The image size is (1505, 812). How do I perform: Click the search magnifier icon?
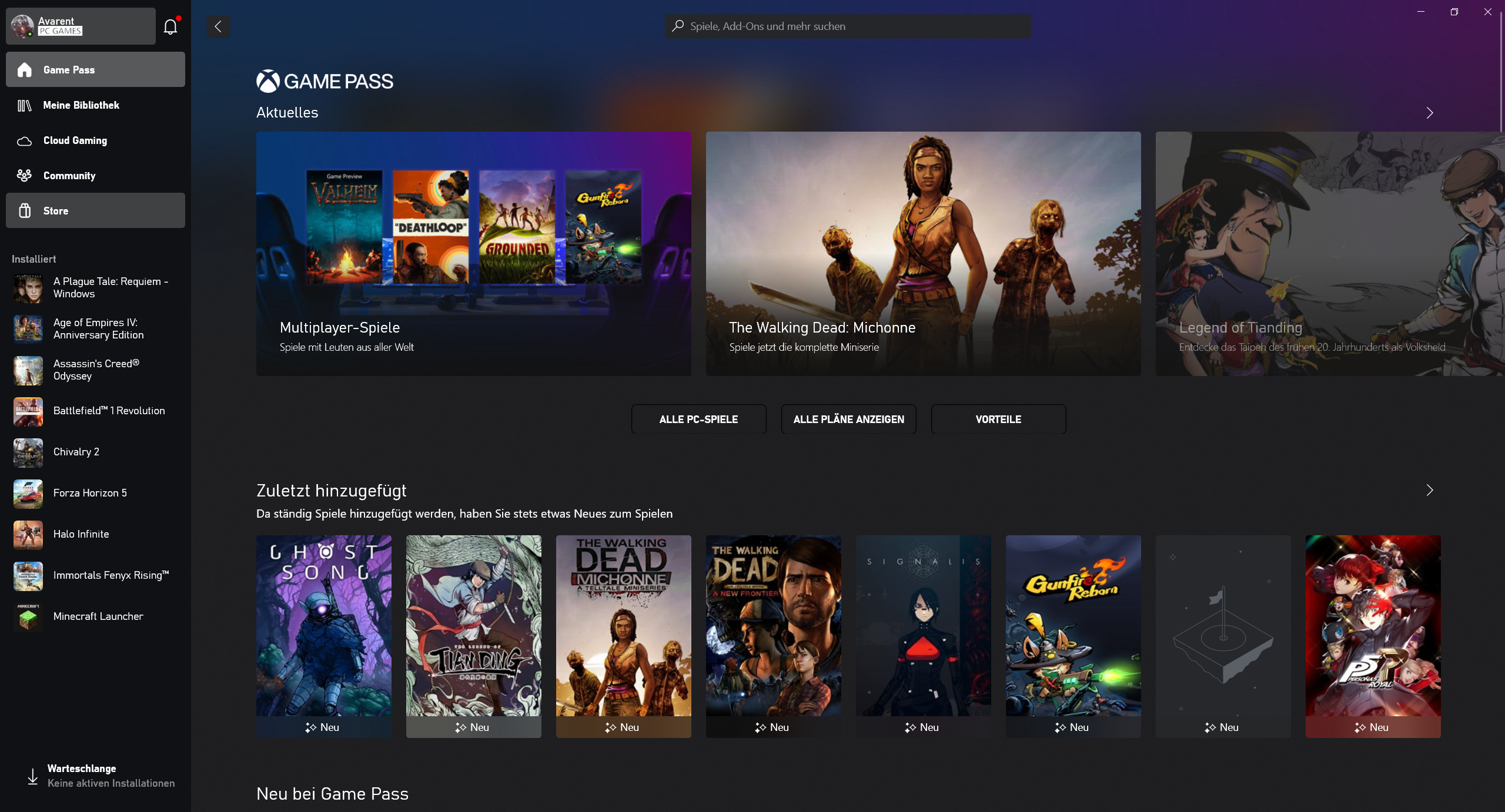coord(677,26)
